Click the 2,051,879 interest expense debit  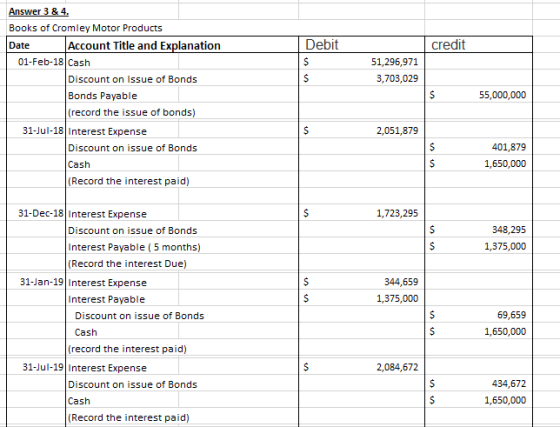click(361, 131)
